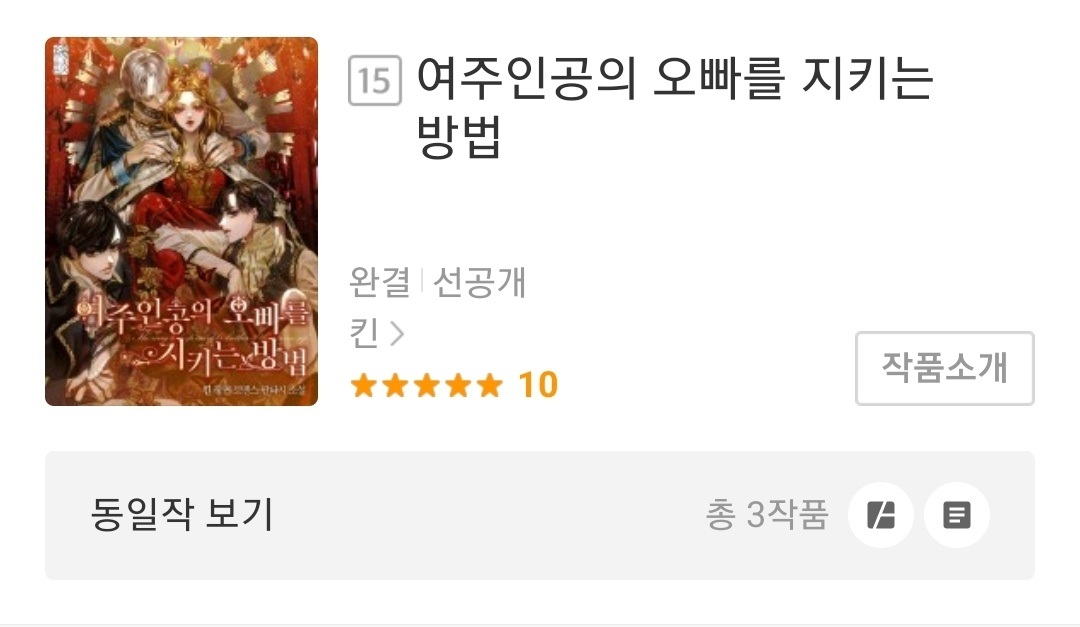
Task: Click the word 방법 in the title
Action: click(x=459, y=136)
